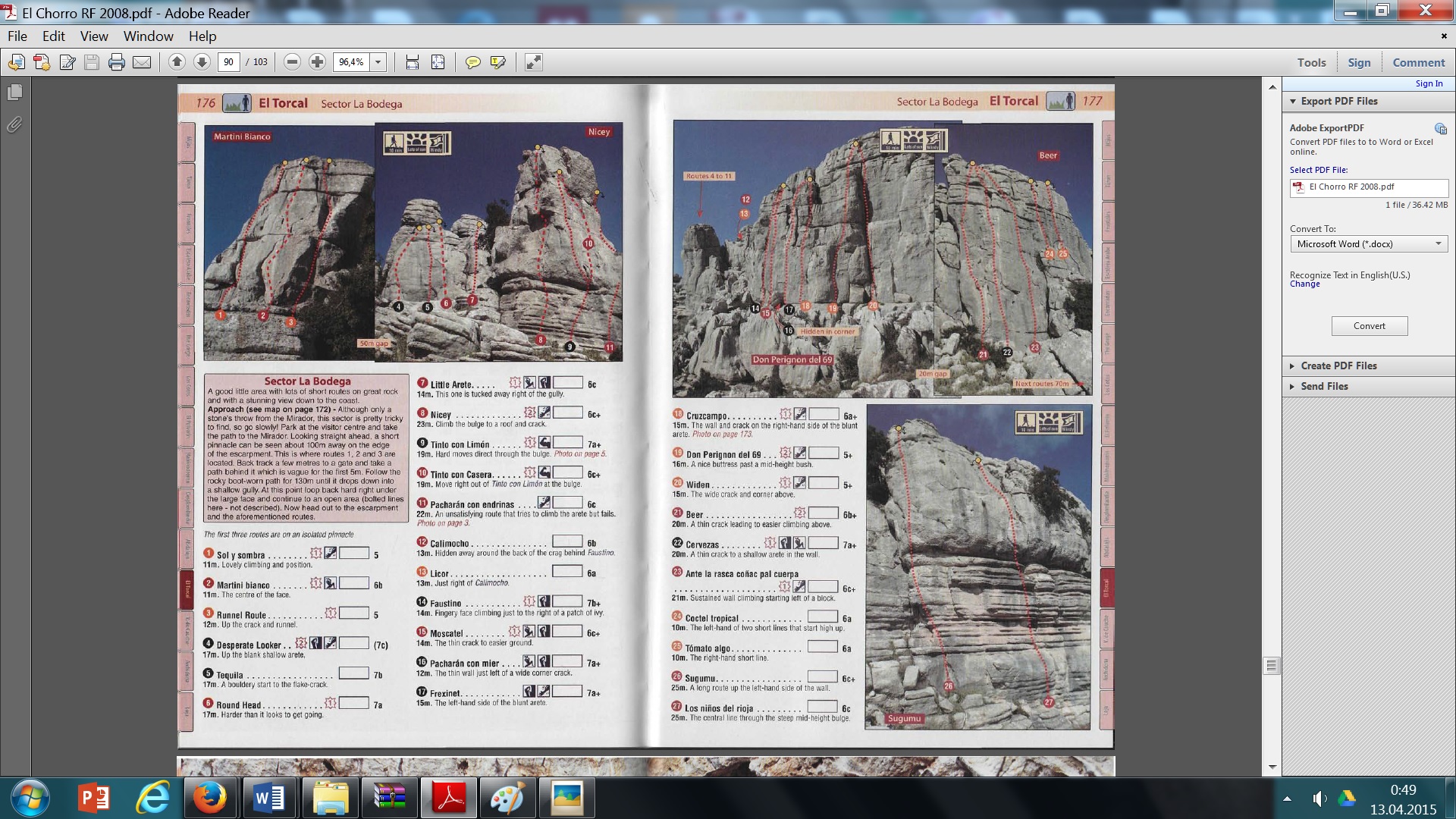
Task: Click the Google Drive tray icon
Action: 1347,799
